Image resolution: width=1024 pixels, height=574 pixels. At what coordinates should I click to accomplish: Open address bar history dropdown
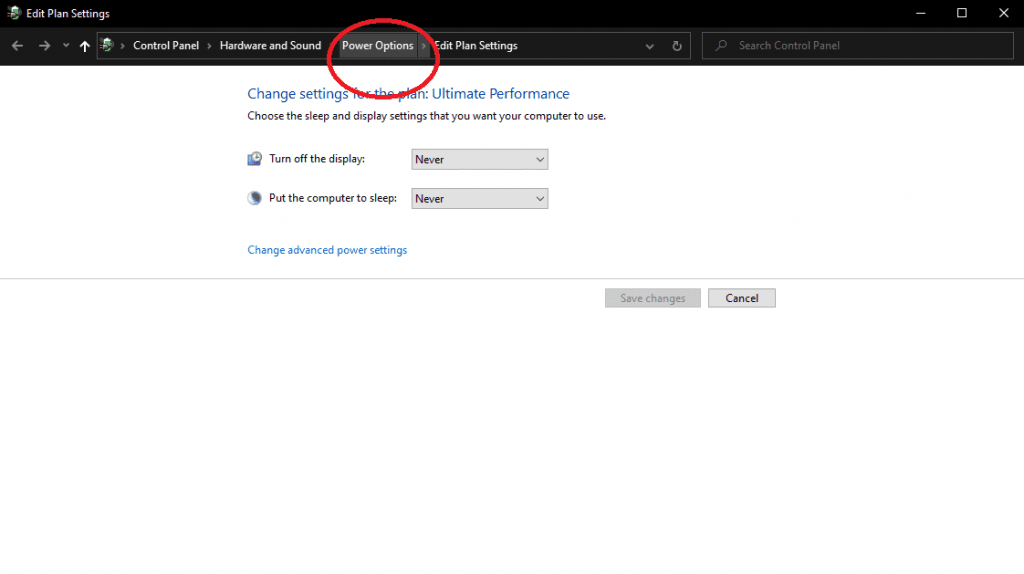click(x=650, y=46)
